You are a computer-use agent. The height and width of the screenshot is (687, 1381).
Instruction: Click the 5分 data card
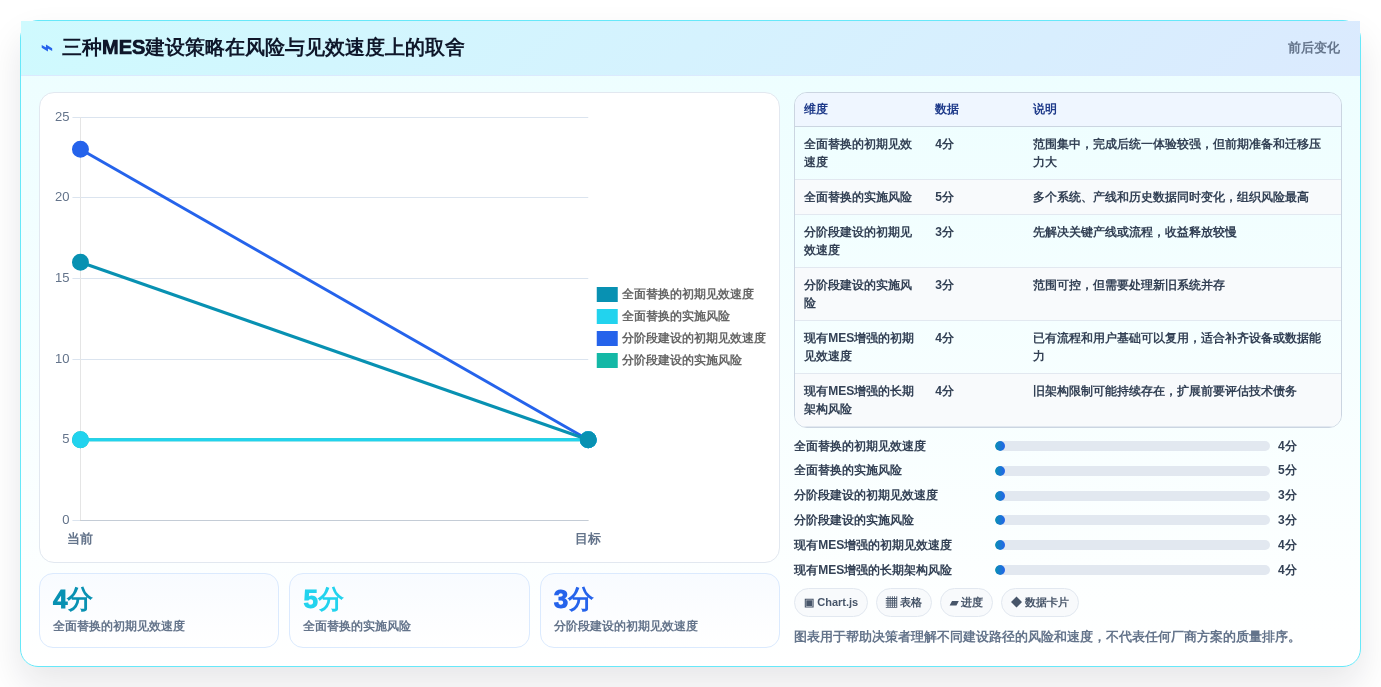[x=409, y=610]
